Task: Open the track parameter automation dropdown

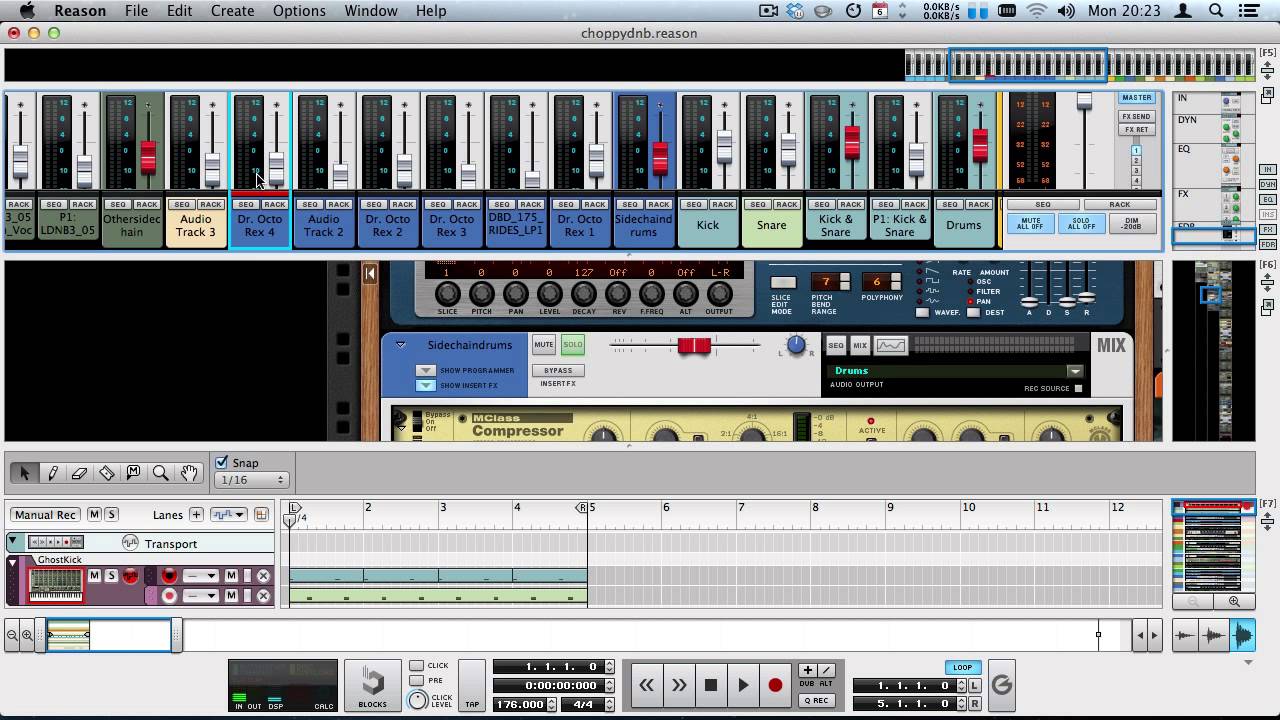Action: pos(228,515)
